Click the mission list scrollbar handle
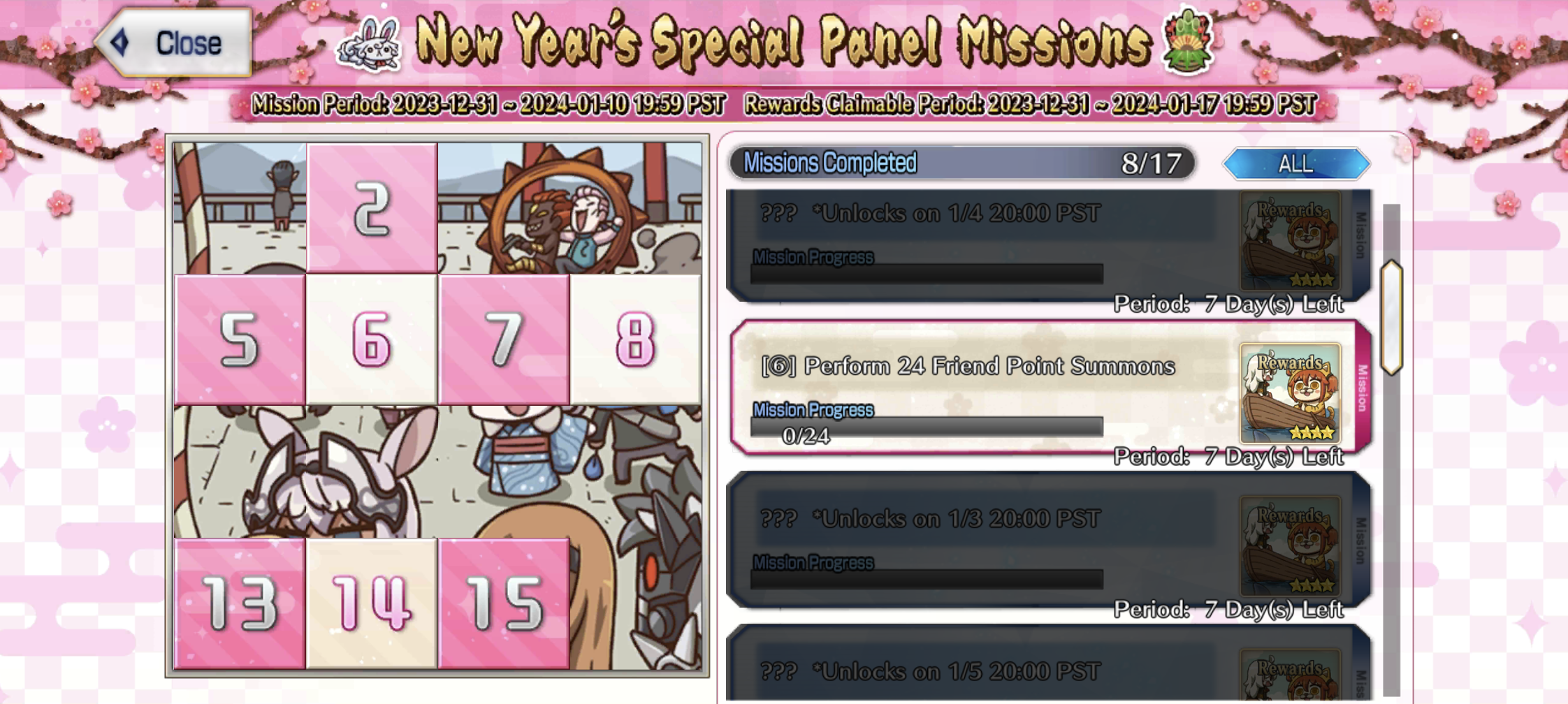The image size is (1568, 704). (1391, 318)
